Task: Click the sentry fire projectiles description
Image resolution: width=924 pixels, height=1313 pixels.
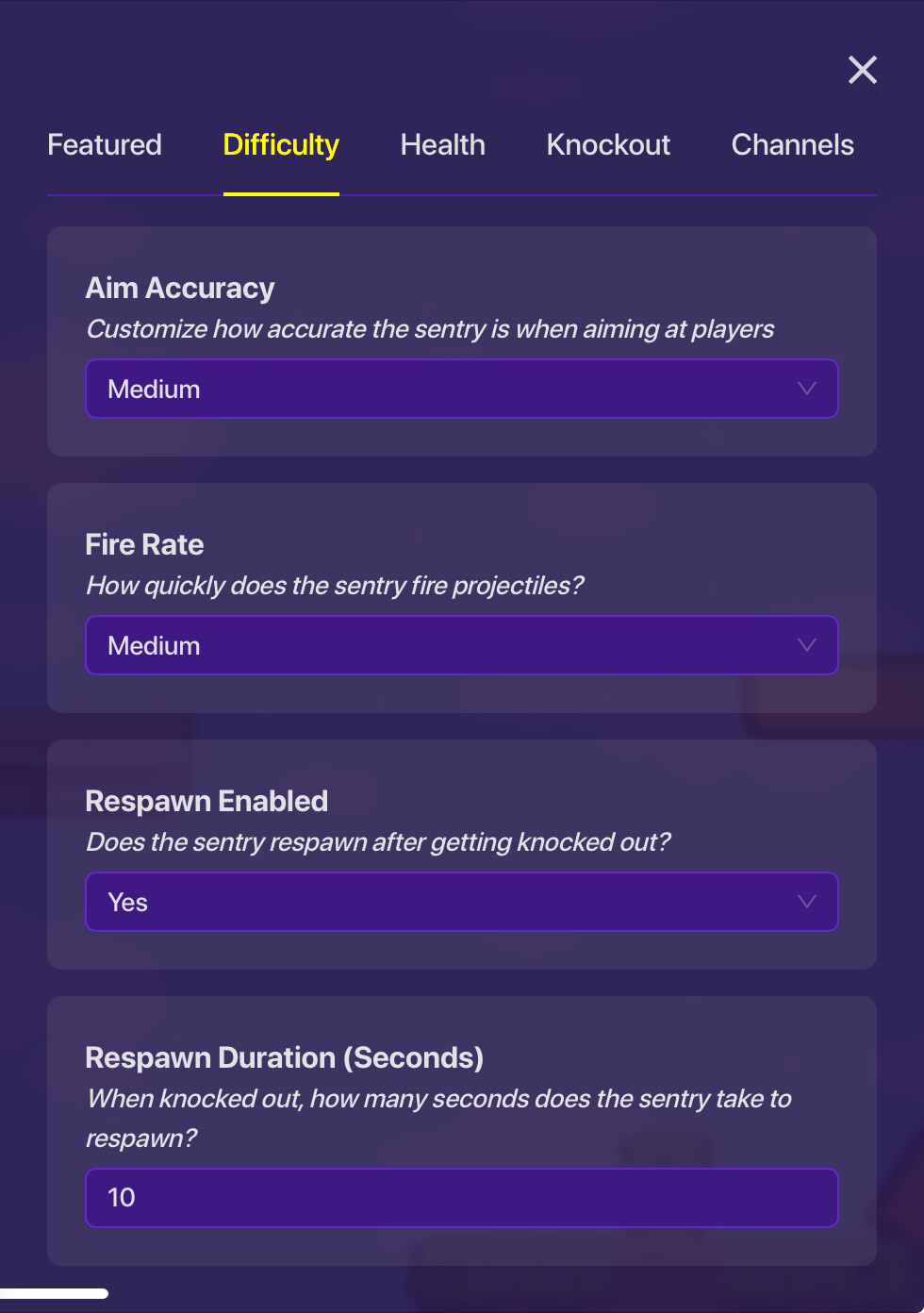Action: (335, 586)
